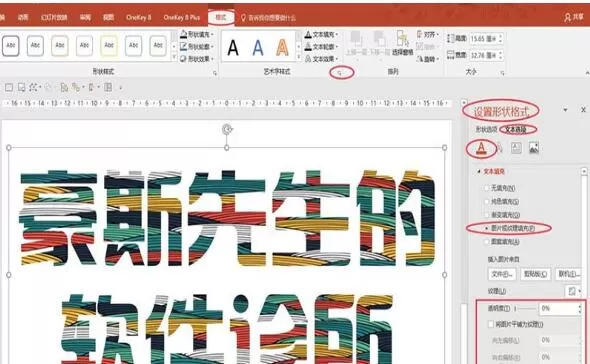This screenshot has width=590, height=364.
Task: Select the Picture icon in format pane
Action: (x=534, y=148)
